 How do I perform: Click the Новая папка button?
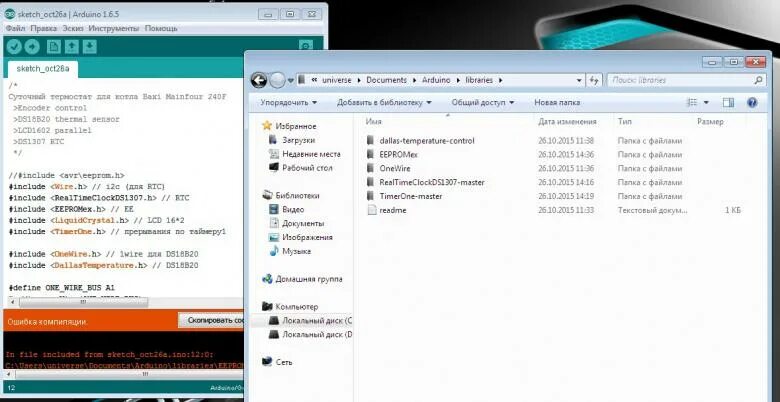click(x=557, y=102)
